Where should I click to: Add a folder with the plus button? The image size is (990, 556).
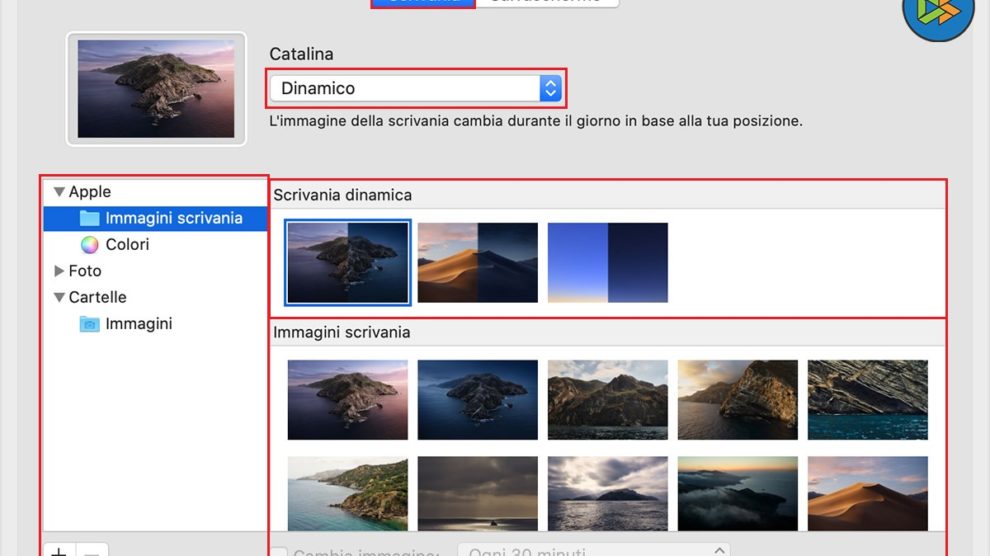click(x=59, y=550)
